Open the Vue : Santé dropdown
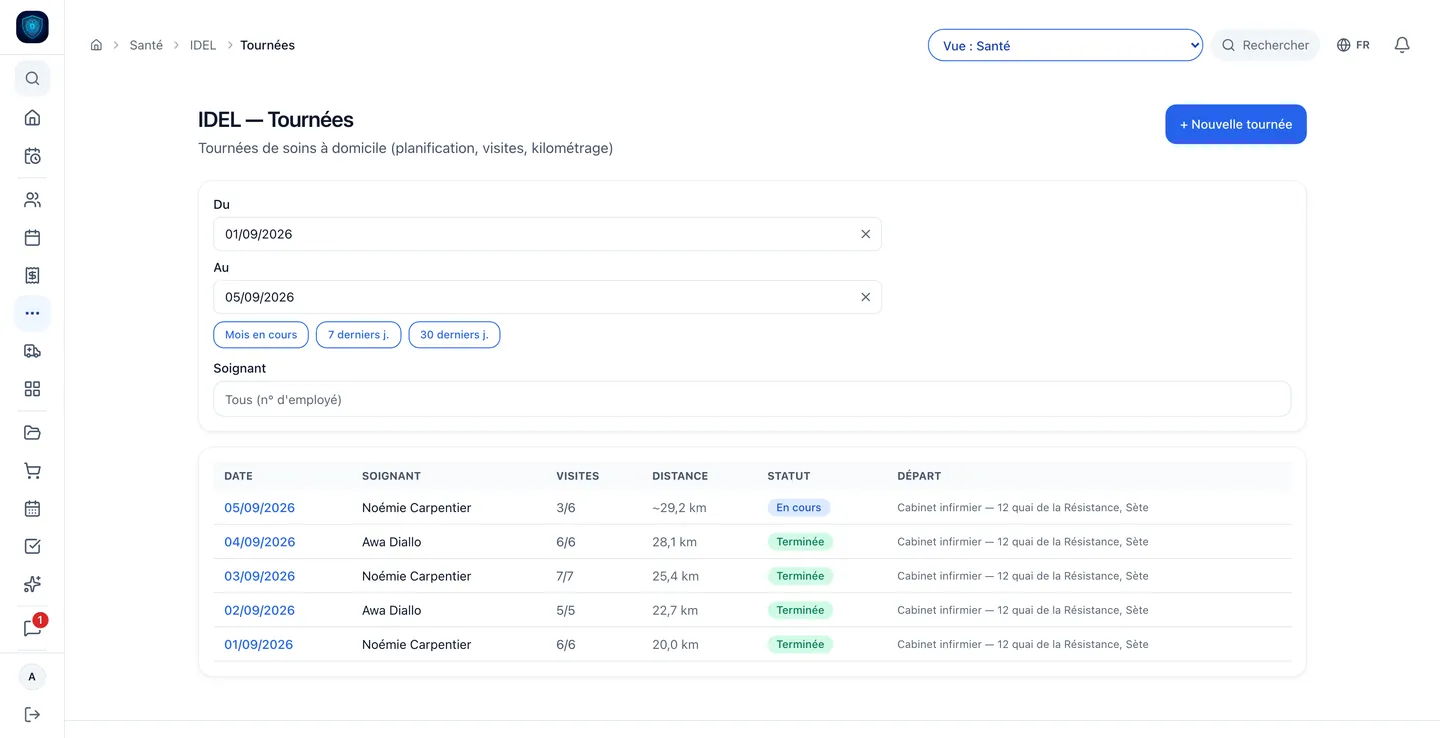The width and height of the screenshot is (1440, 738). pyautogui.click(x=1065, y=45)
